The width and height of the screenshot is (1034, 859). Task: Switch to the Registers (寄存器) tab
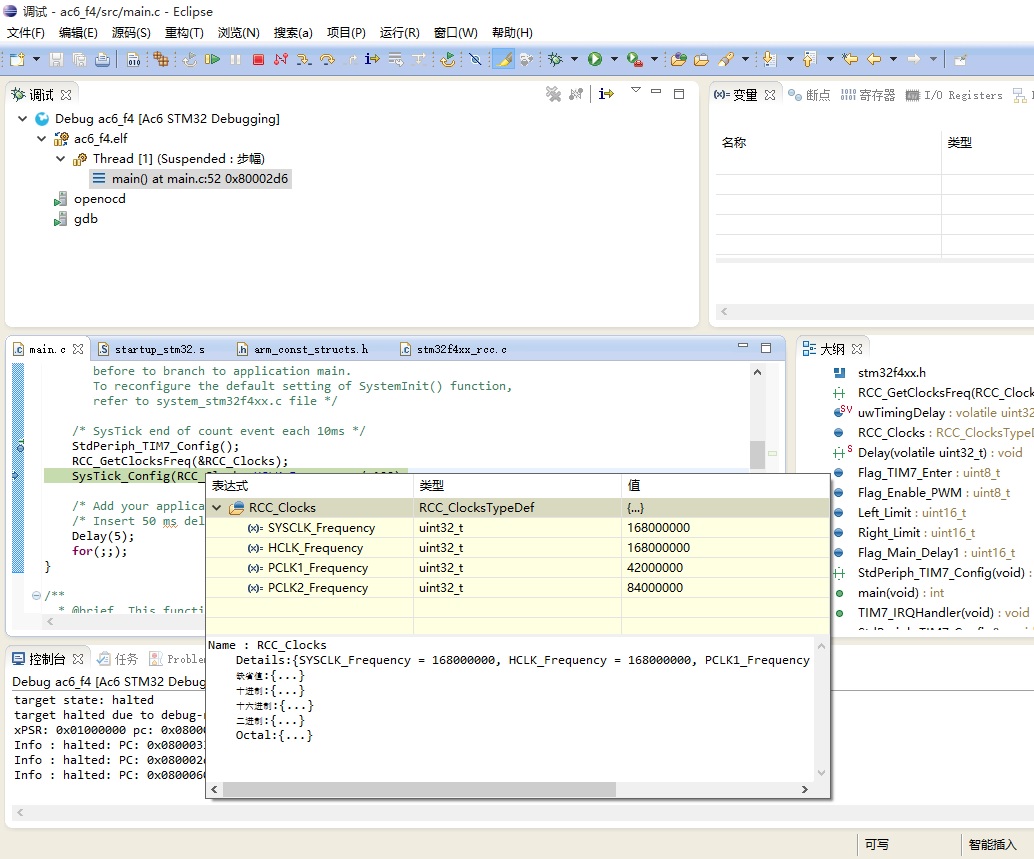[868, 95]
